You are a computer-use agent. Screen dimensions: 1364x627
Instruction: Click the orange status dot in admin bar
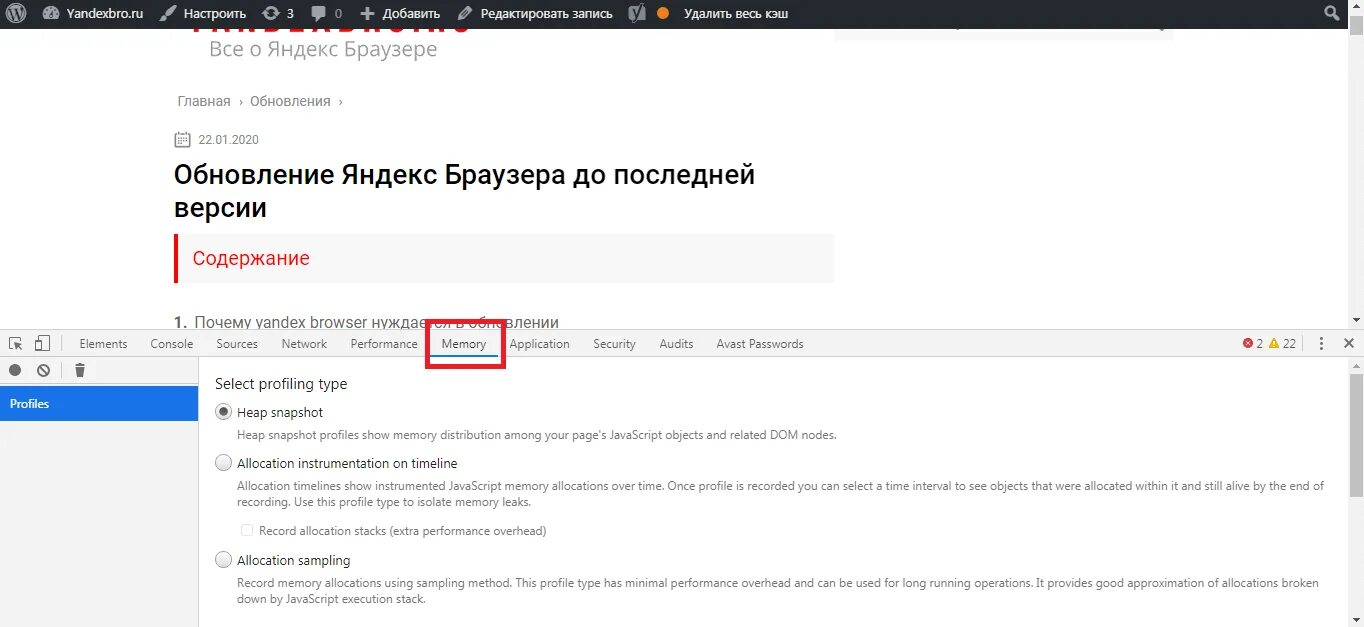tap(663, 14)
